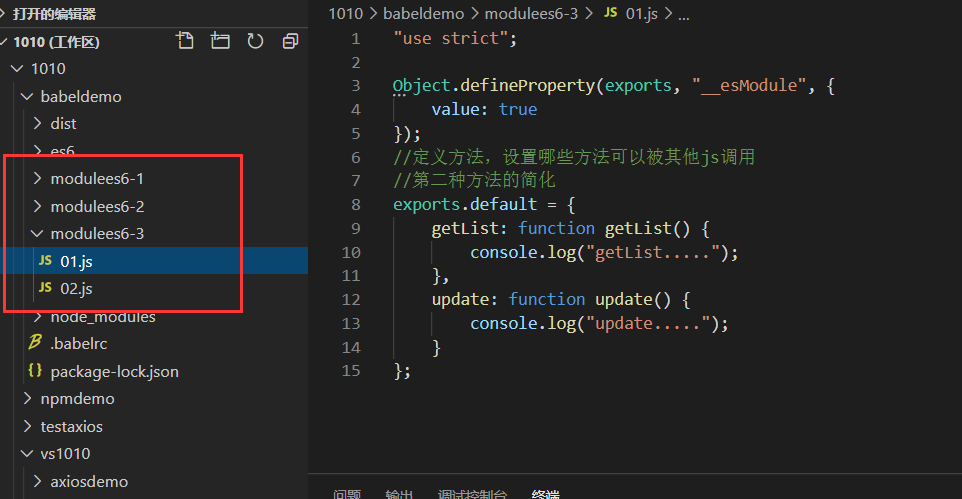Click the "use strict" text on line 1
962x499 pixels.
point(450,38)
